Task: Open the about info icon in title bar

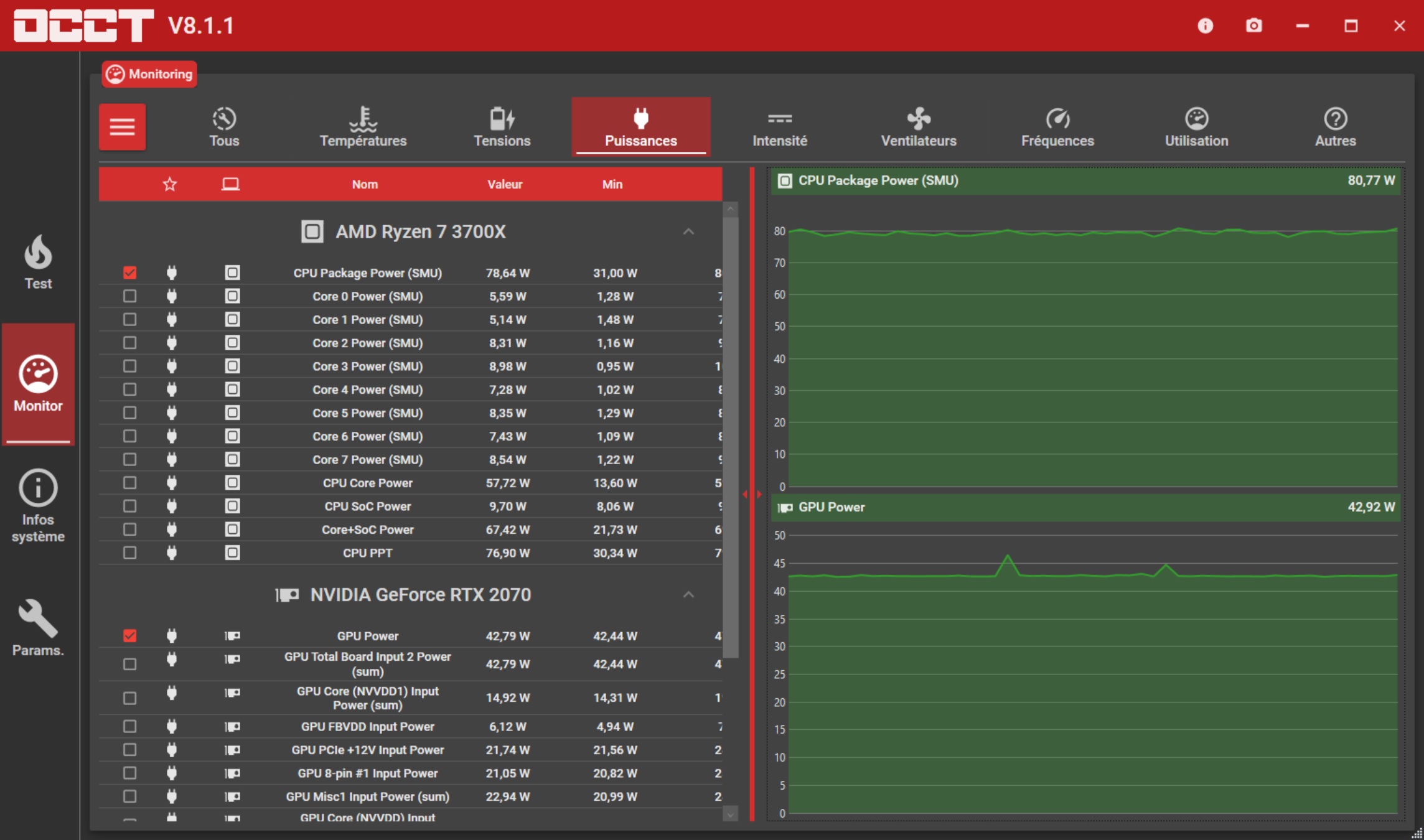Action: [1205, 26]
